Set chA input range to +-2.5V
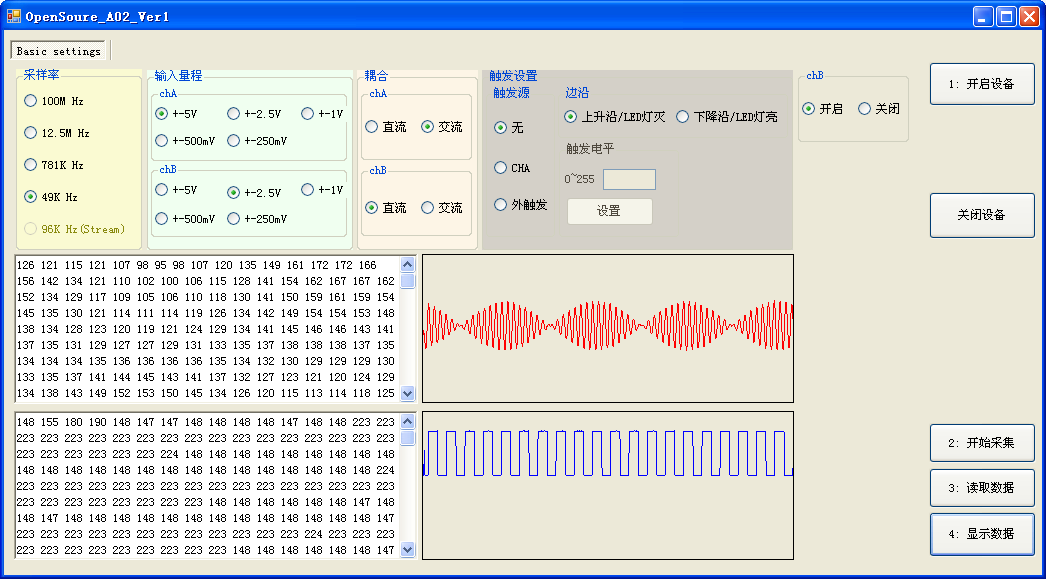This screenshot has width=1046, height=579. tap(253, 114)
